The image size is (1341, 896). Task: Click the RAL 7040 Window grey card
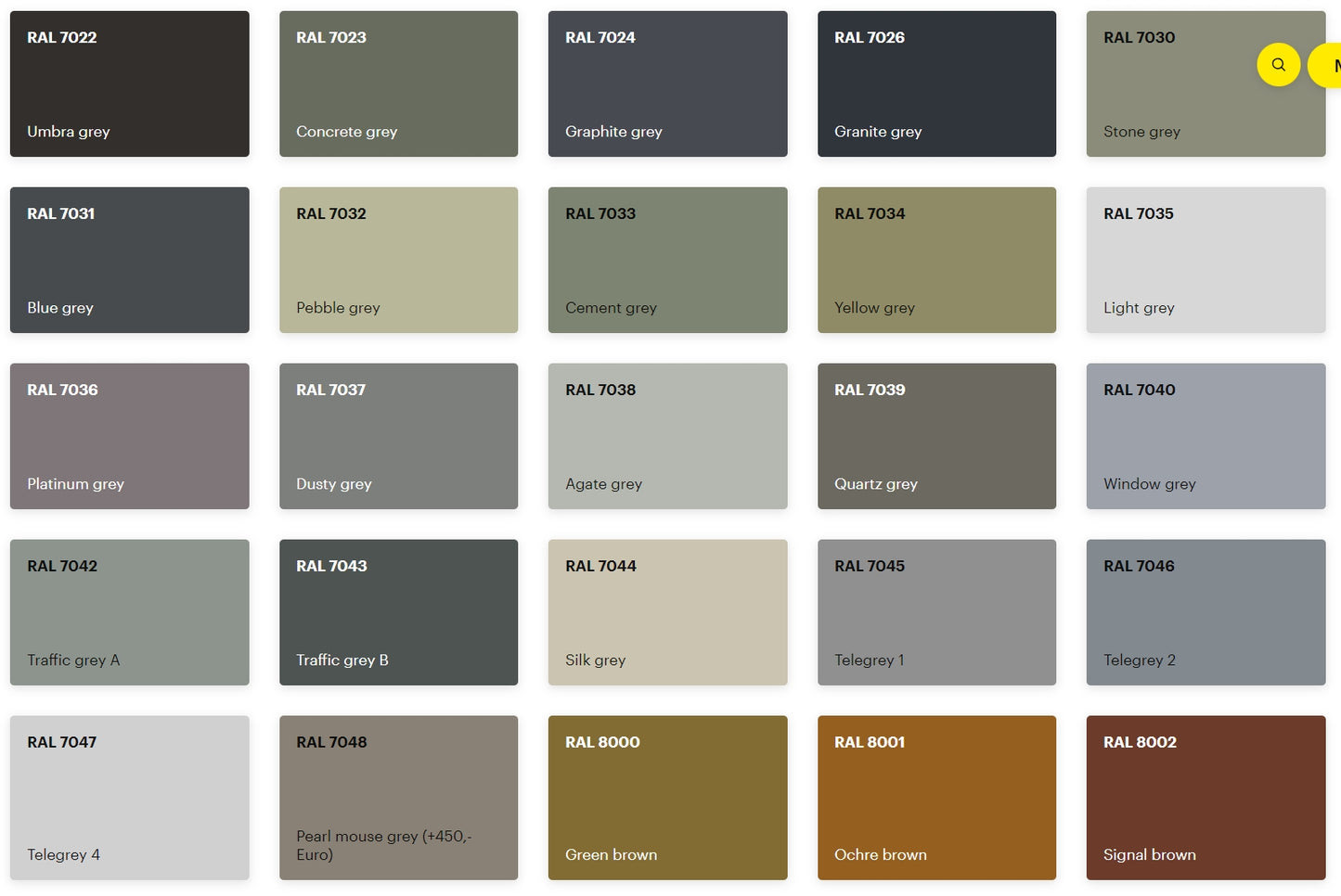(1206, 436)
